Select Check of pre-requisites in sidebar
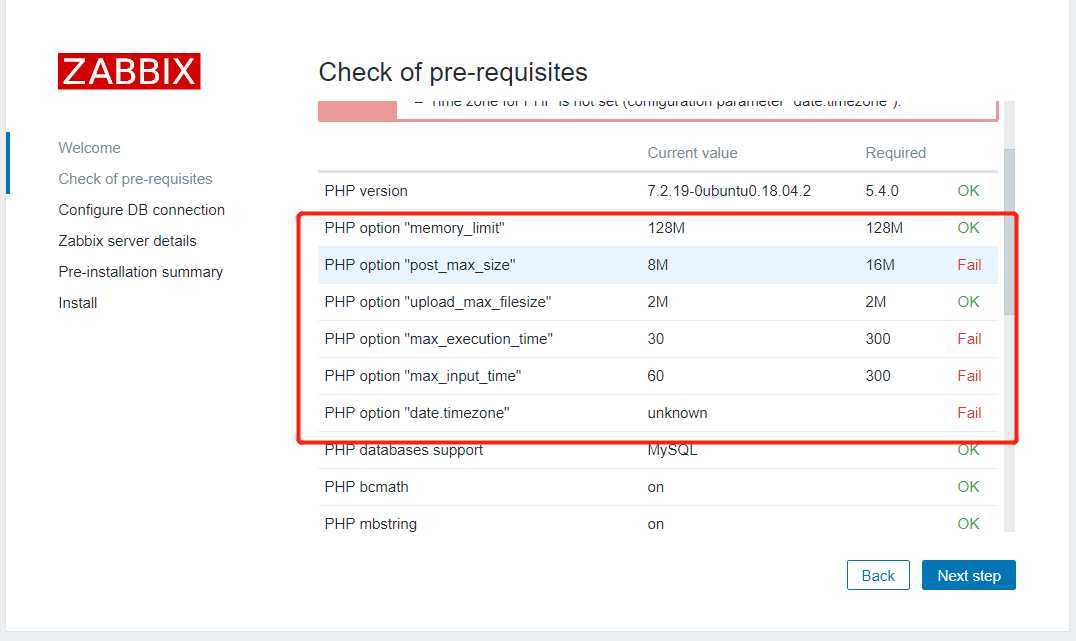Viewport: 1076px width, 641px height. [135, 178]
